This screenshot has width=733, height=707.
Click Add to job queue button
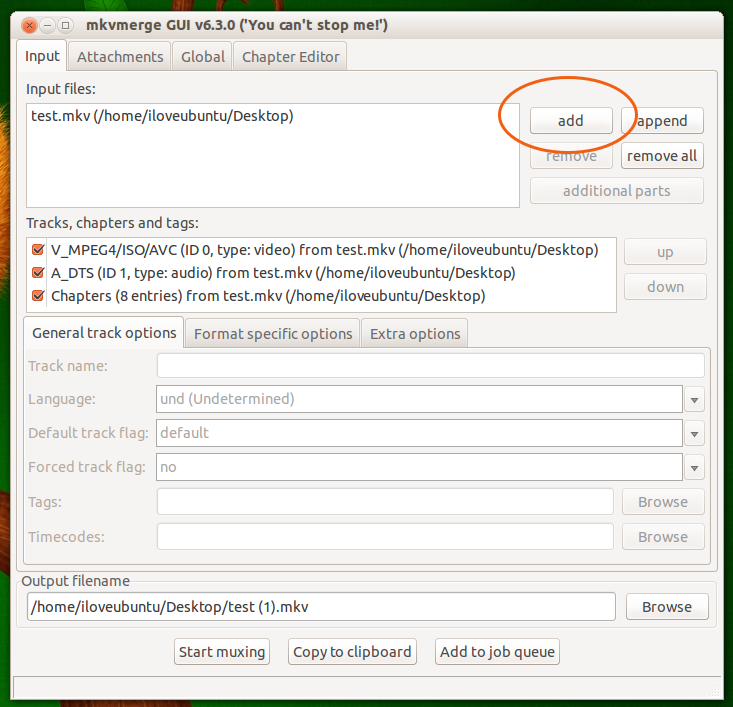(497, 651)
